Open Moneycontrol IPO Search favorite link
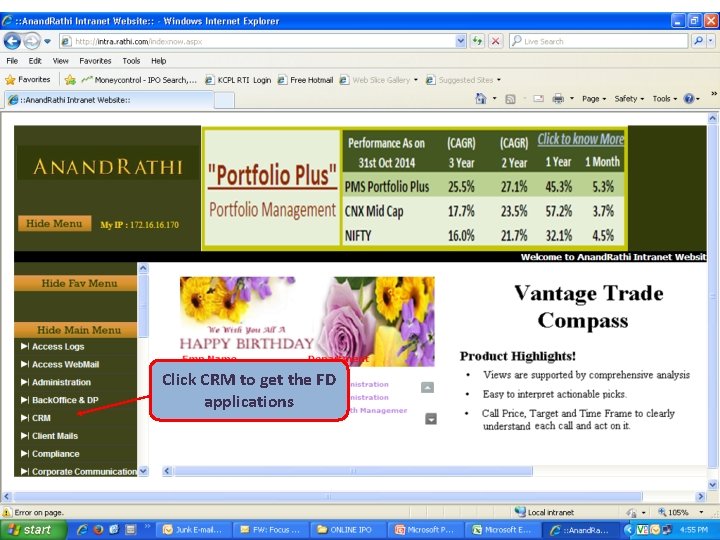 pyautogui.click(x=139, y=80)
